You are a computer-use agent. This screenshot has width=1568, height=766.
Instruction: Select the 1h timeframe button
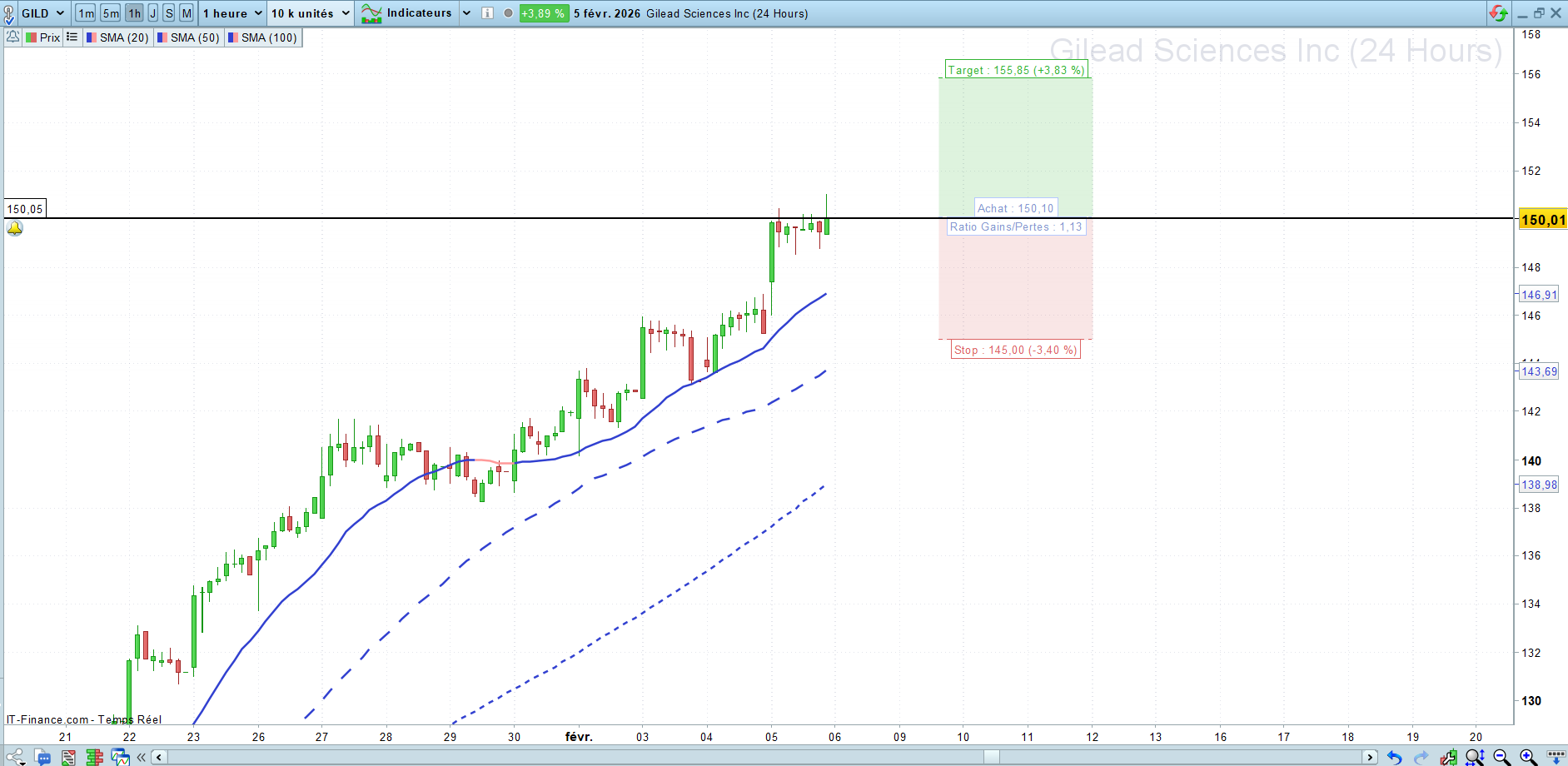click(x=134, y=13)
